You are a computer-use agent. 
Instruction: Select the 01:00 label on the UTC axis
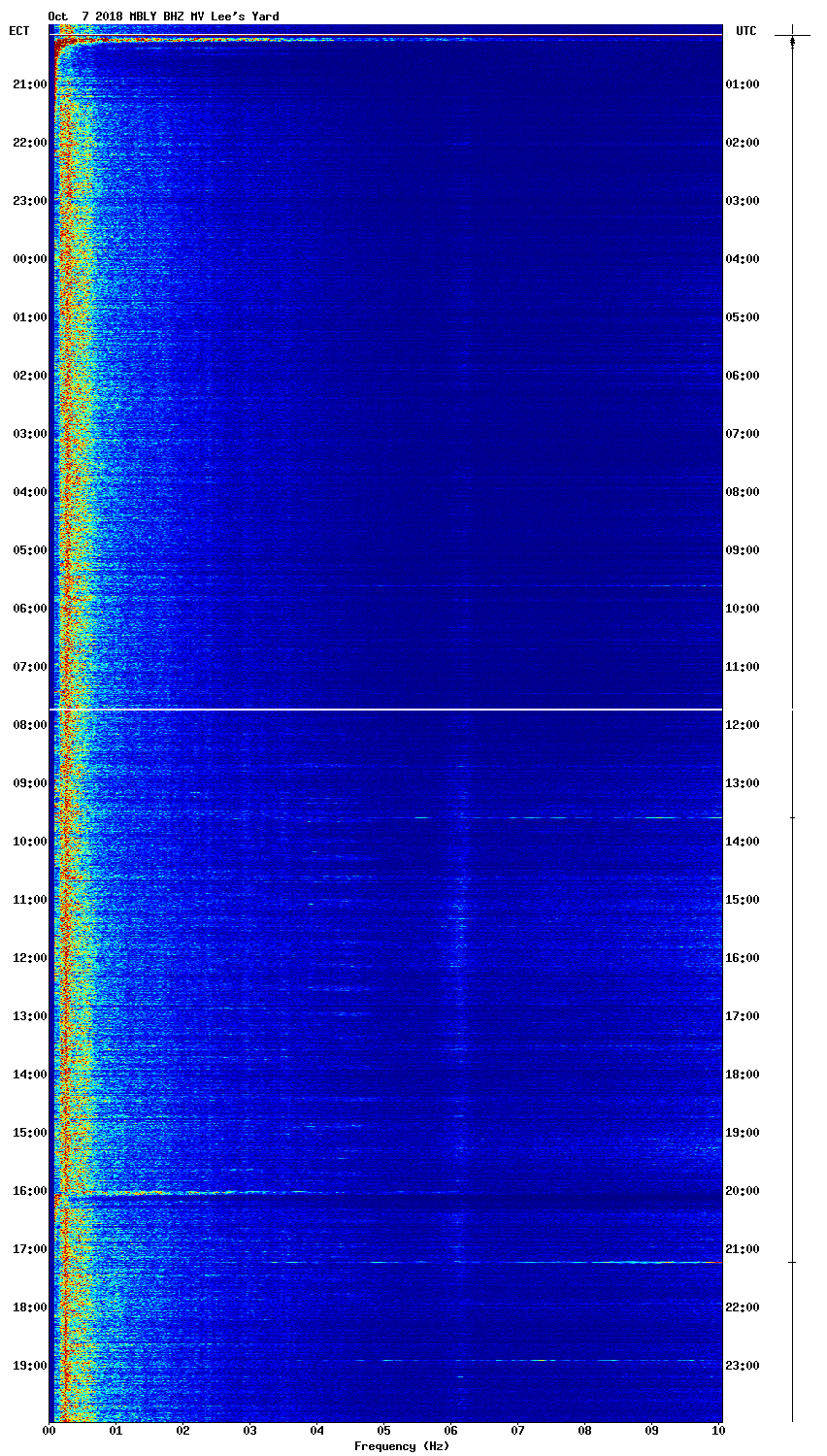coord(743,84)
